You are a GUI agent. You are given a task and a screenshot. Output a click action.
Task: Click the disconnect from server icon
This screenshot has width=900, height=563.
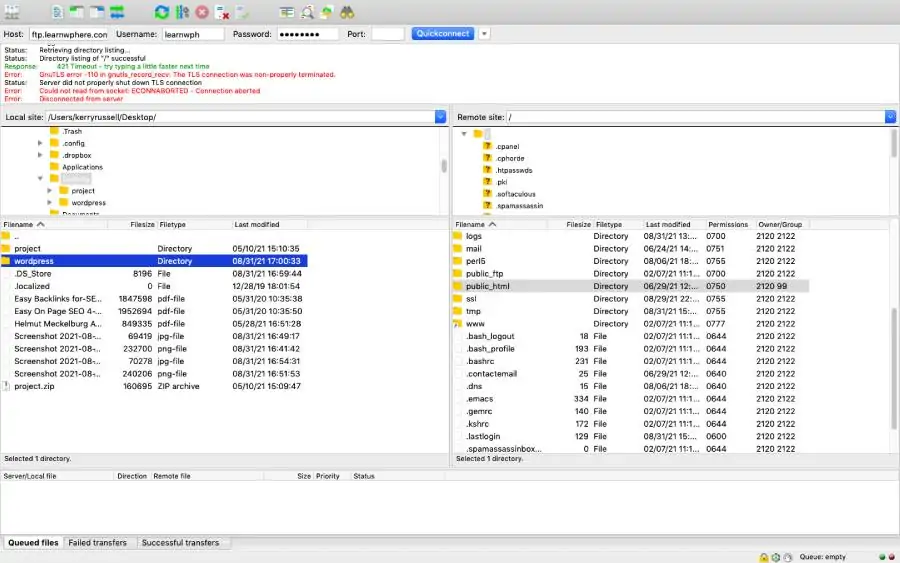pyautogui.click(x=223, y=12)
